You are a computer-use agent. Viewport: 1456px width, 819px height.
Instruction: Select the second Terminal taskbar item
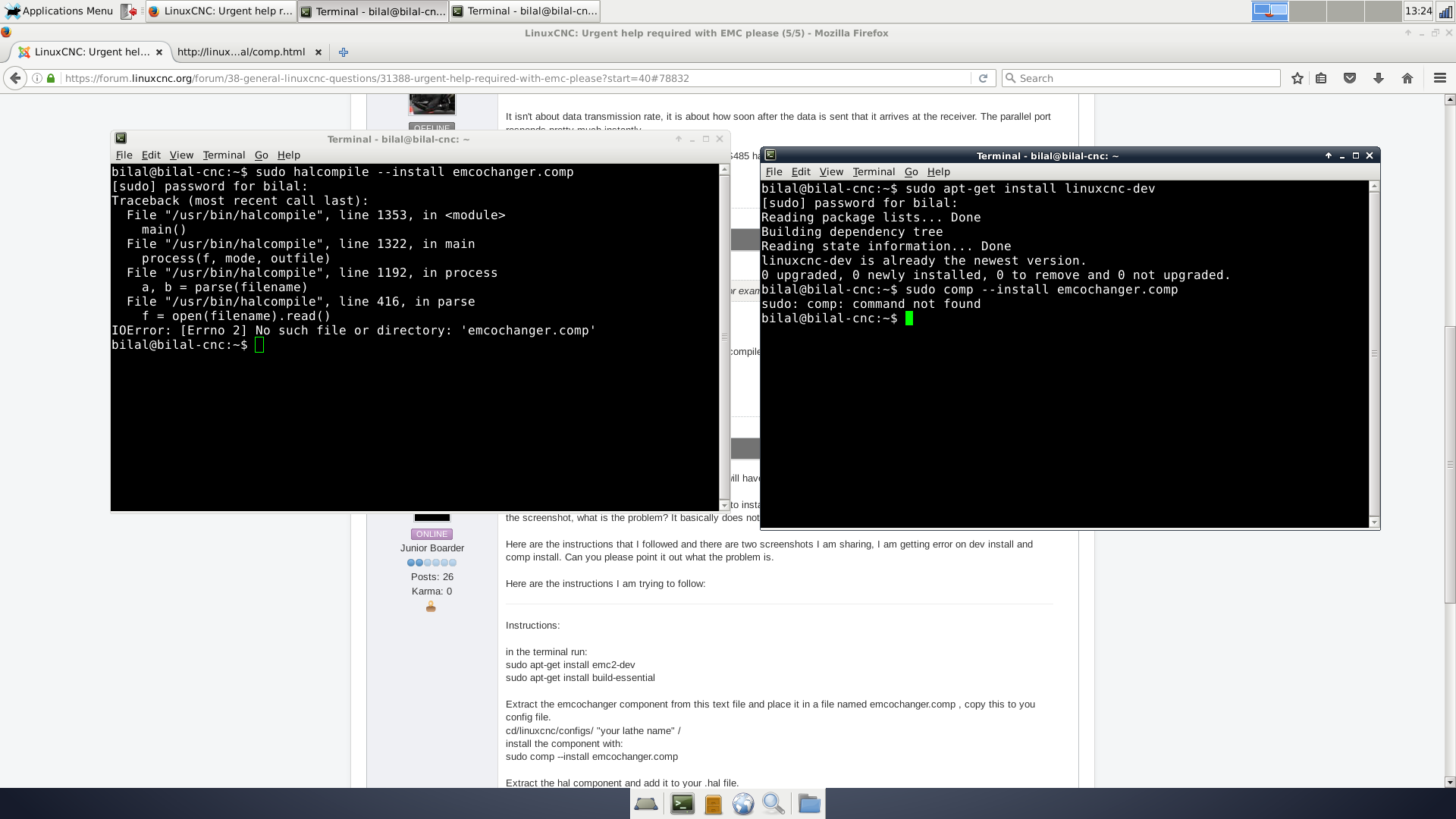coord(373,11)
